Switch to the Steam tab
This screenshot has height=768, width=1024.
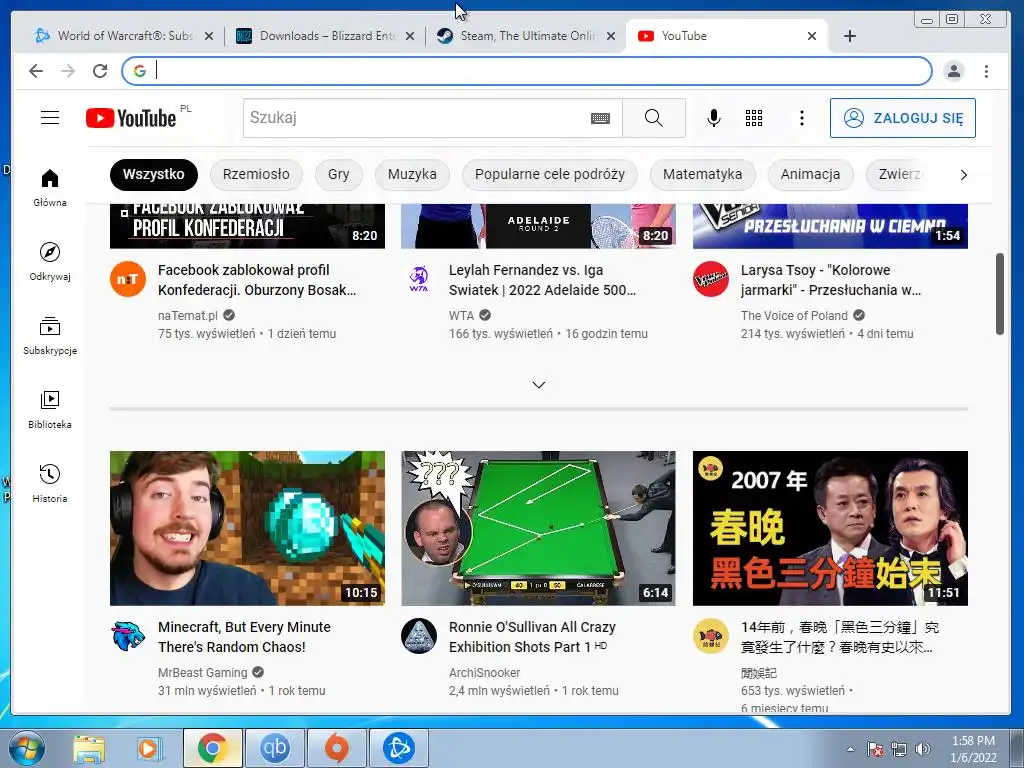(526, 36)
